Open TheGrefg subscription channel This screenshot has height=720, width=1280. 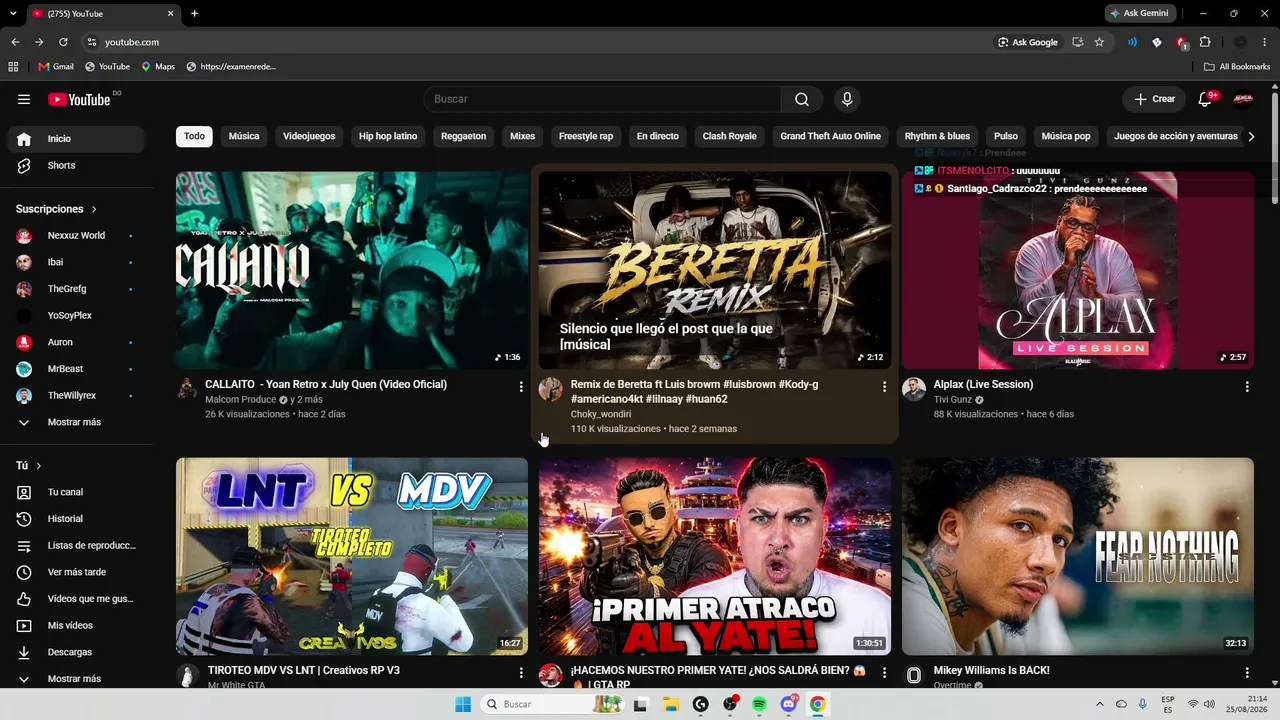[x=76, y=289]
